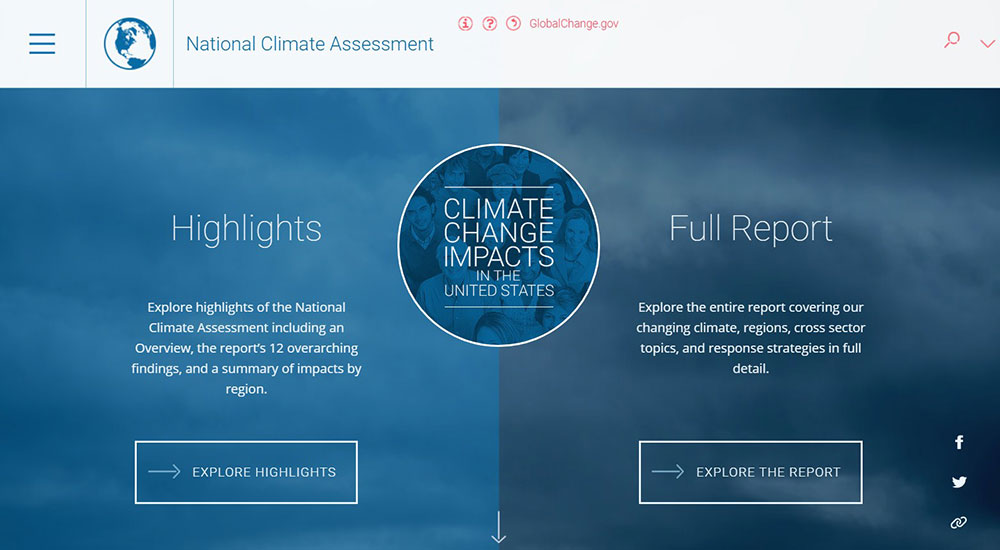Screen dimensions: 1000x550
Task: Click the red info circle icon
Action: [x=466, y=24]
